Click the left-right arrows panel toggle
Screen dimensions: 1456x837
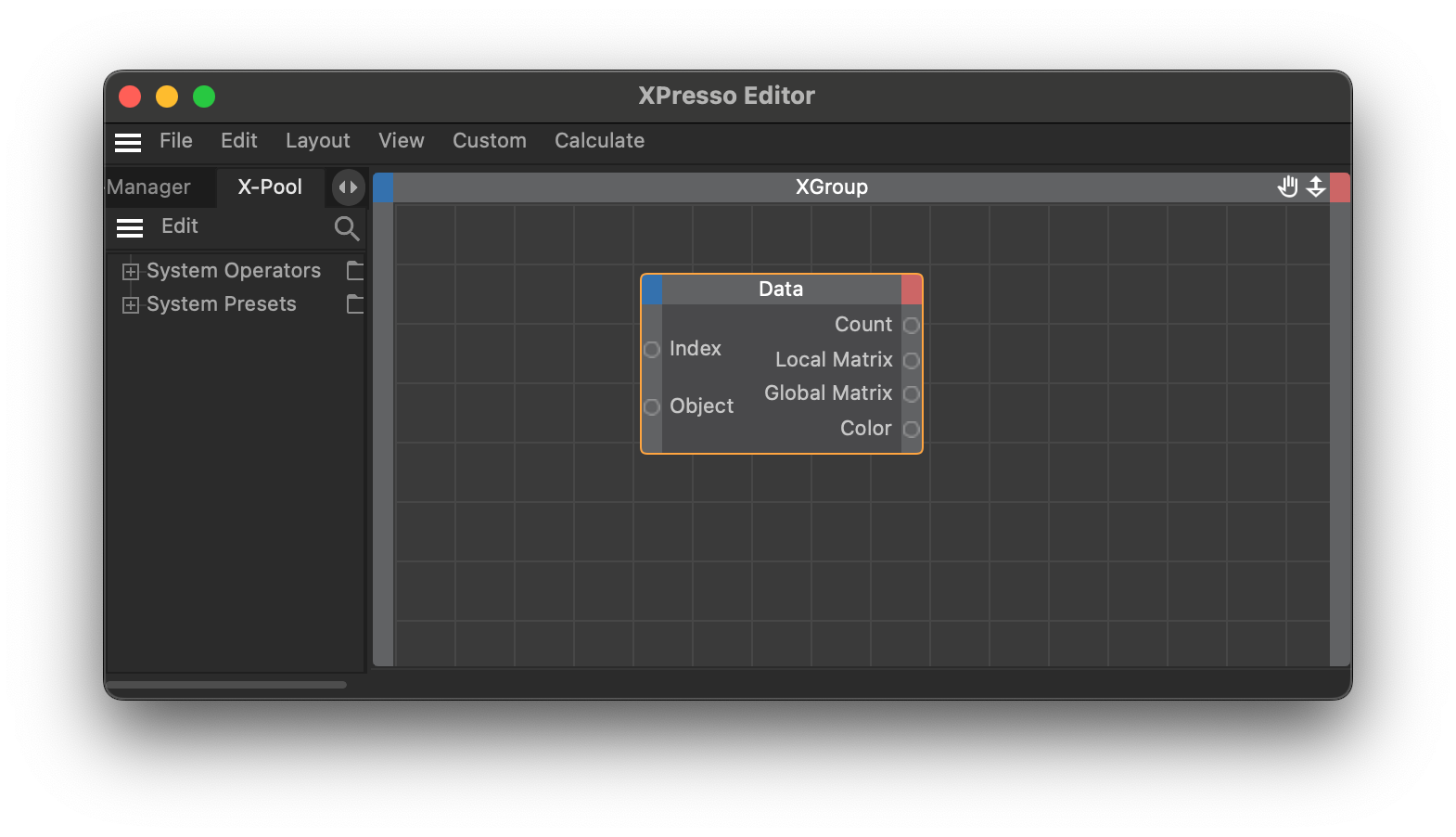click(348, 187)
